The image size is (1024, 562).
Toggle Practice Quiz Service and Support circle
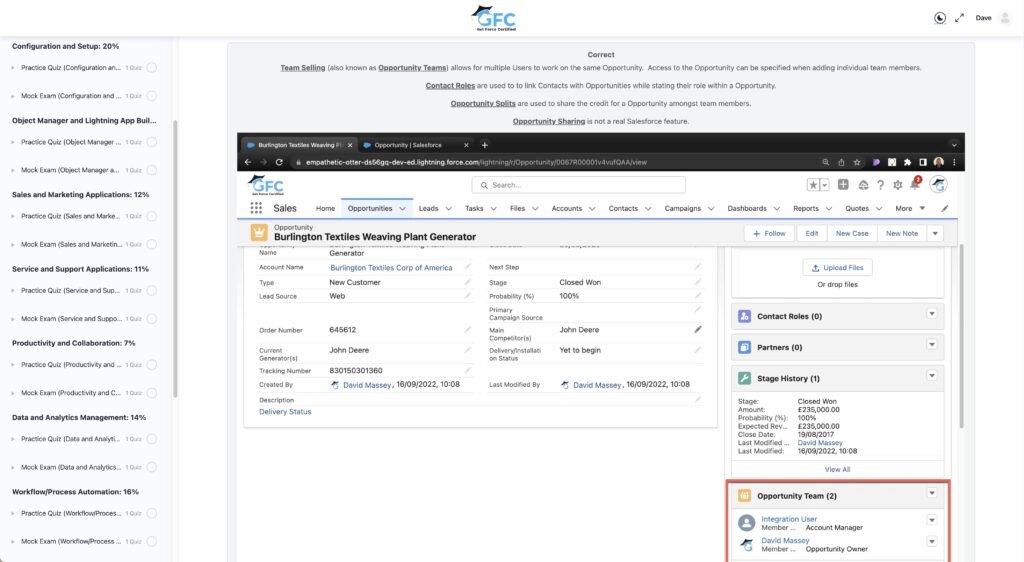pos(152,290)
